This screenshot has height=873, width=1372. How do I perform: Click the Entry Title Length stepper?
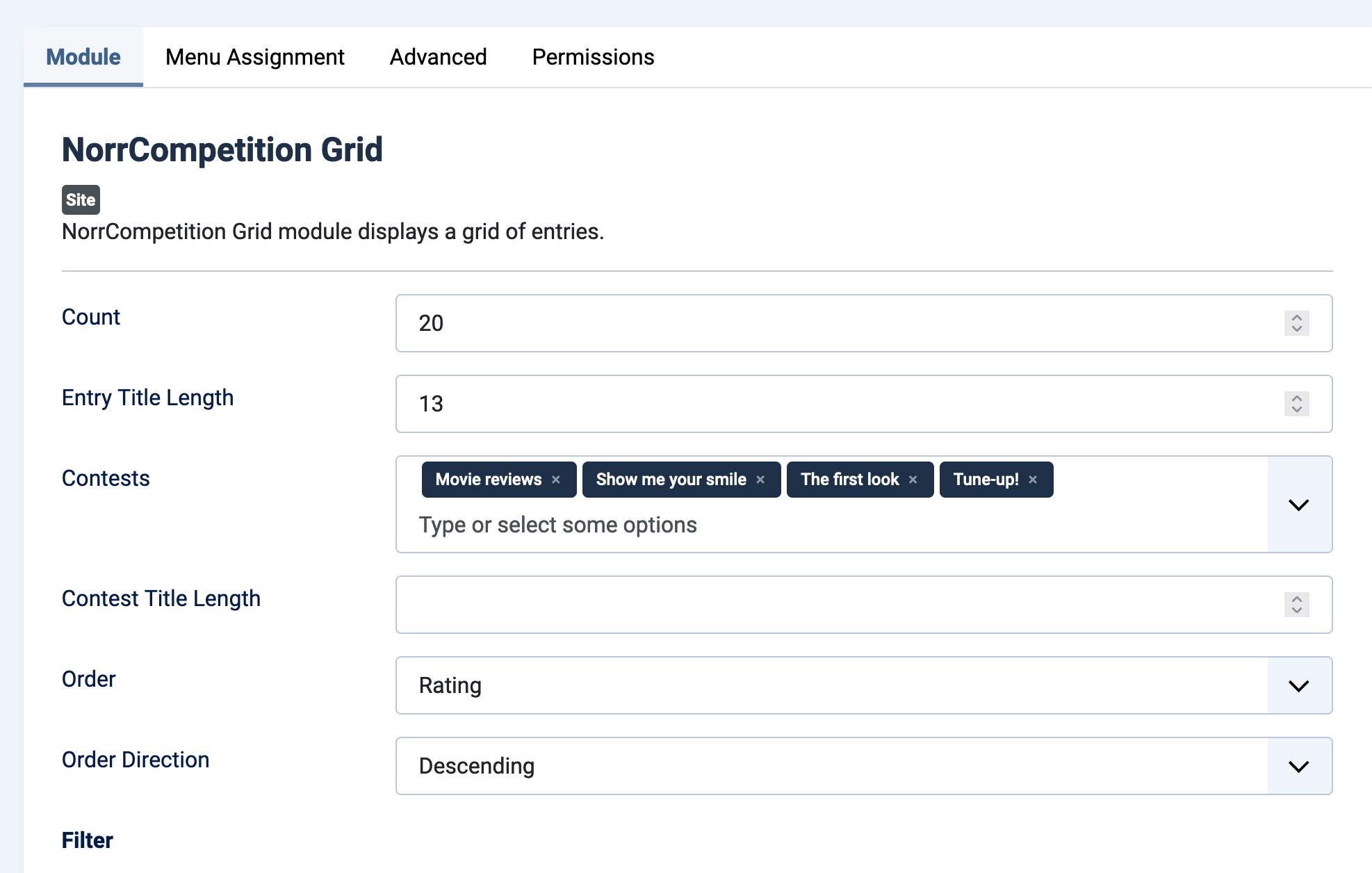click(x=1297, y=404)
